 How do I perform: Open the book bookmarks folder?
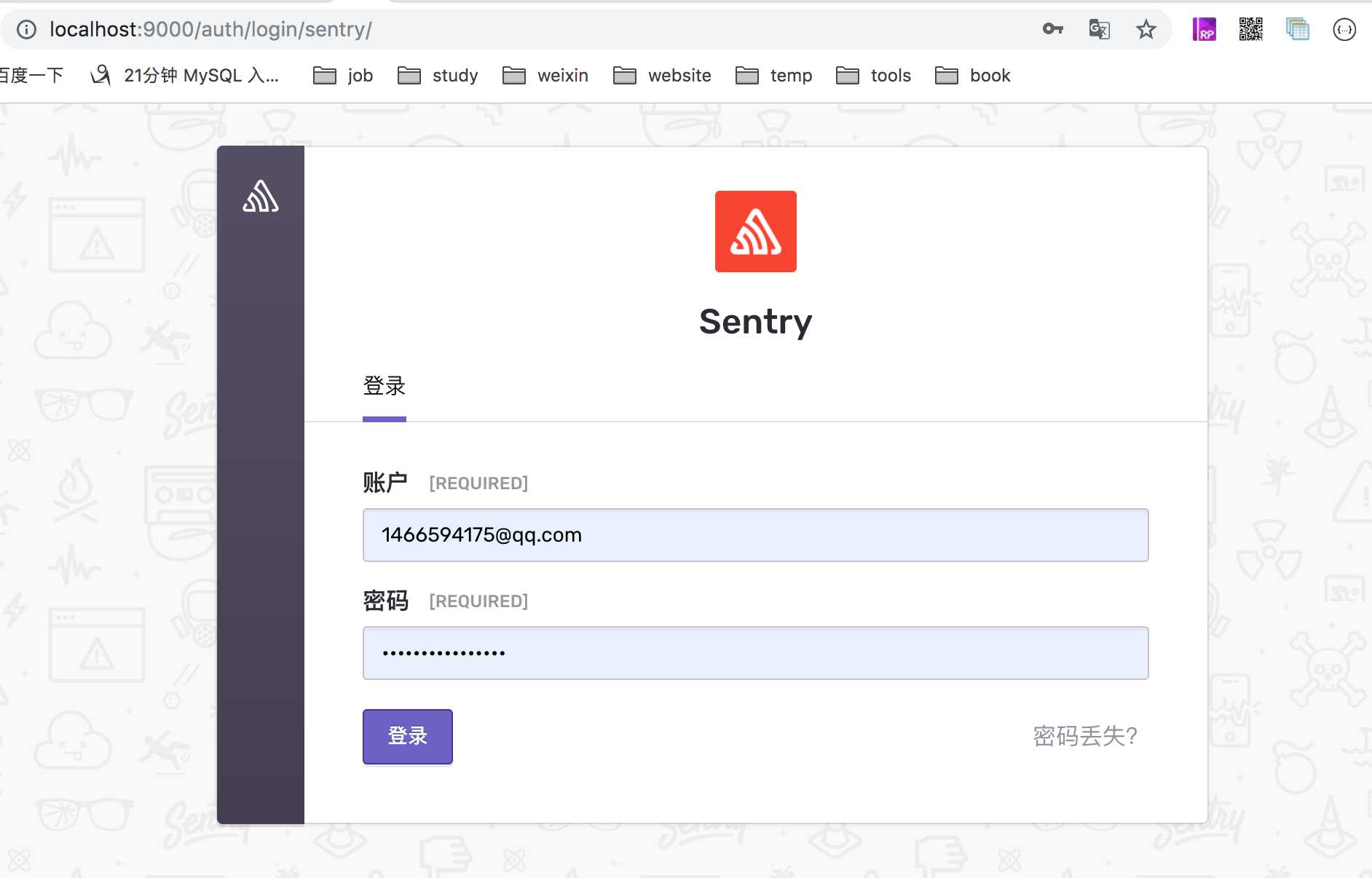tap(972, 76)
